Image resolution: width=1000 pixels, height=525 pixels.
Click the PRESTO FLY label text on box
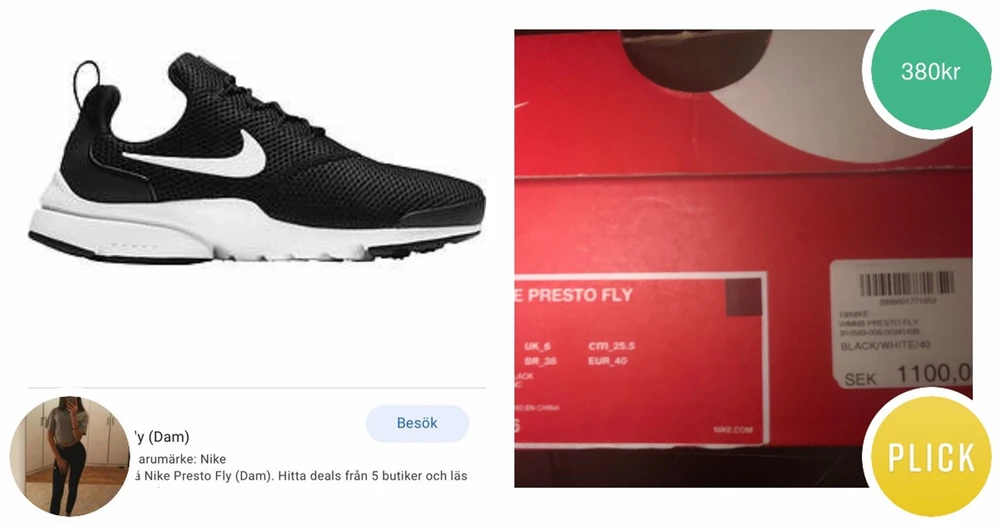580,295
